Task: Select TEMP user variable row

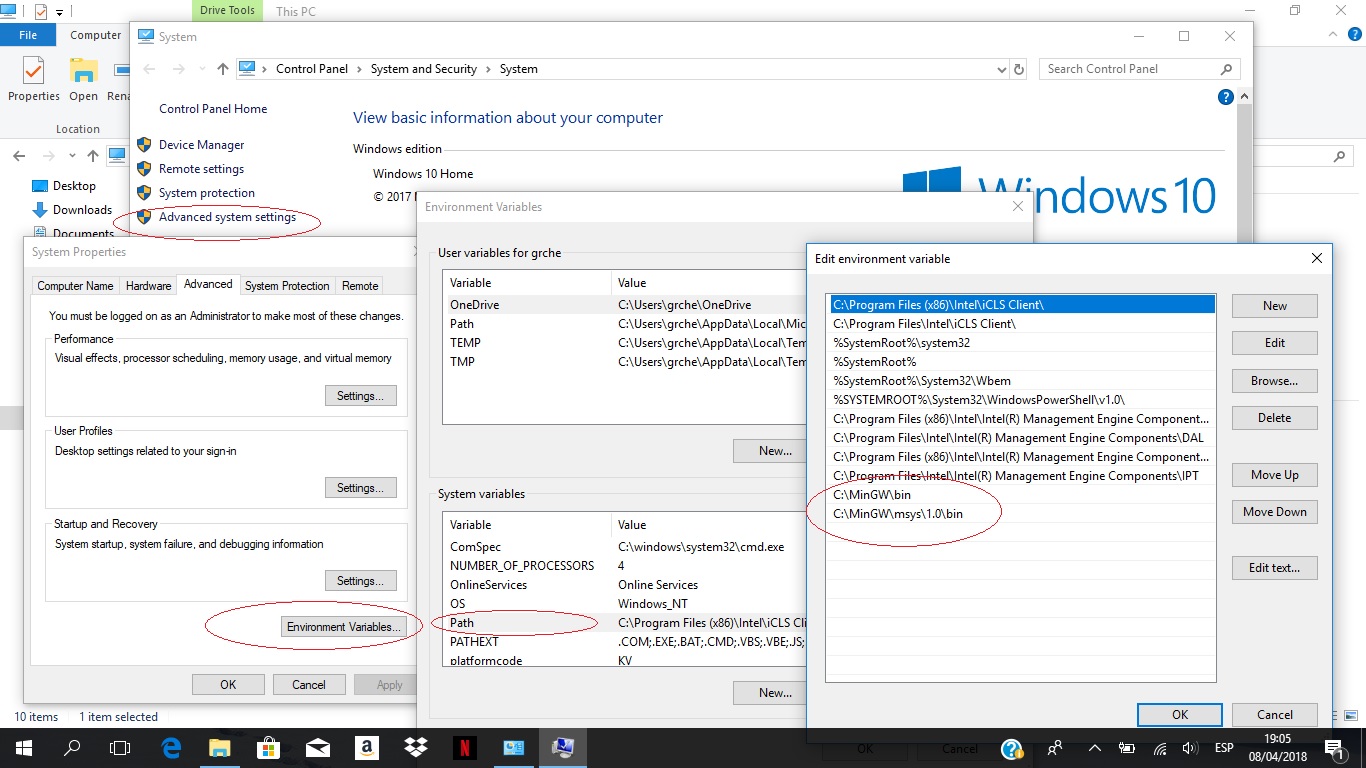Action: [x=626, y=343]
